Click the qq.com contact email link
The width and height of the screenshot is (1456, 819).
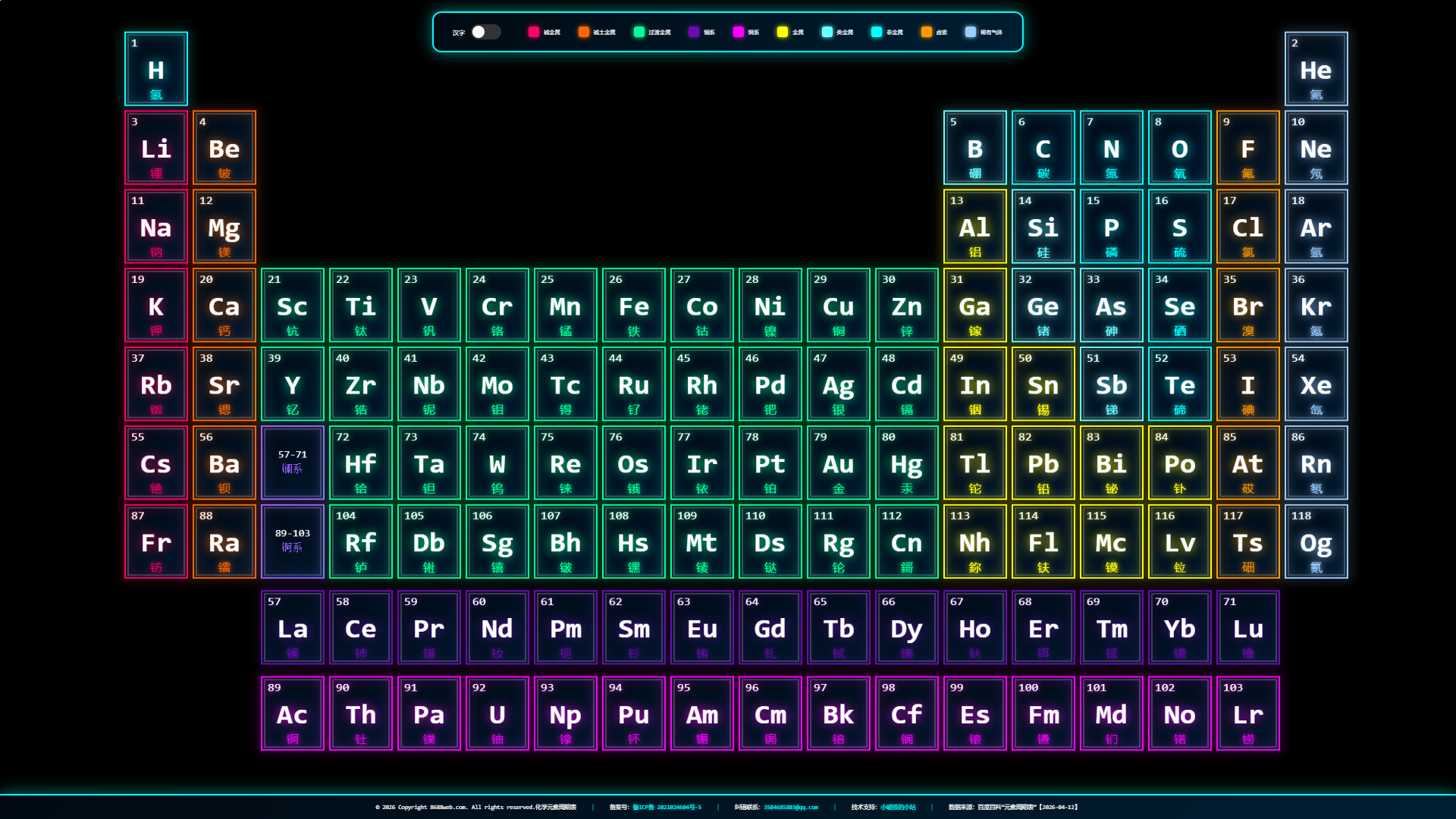[790, 807]
